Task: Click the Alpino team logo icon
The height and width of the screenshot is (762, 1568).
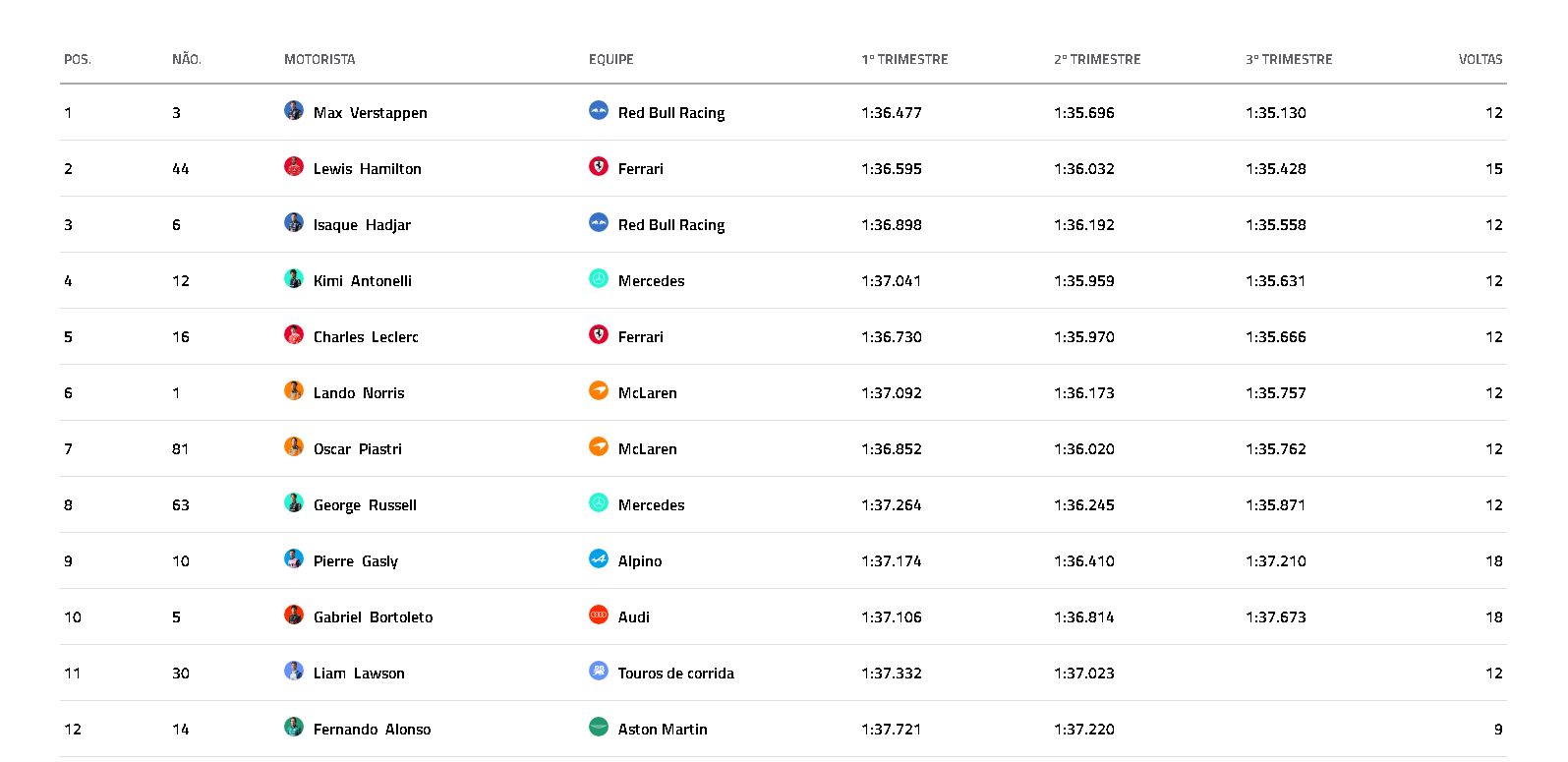Action: [599, 558]
